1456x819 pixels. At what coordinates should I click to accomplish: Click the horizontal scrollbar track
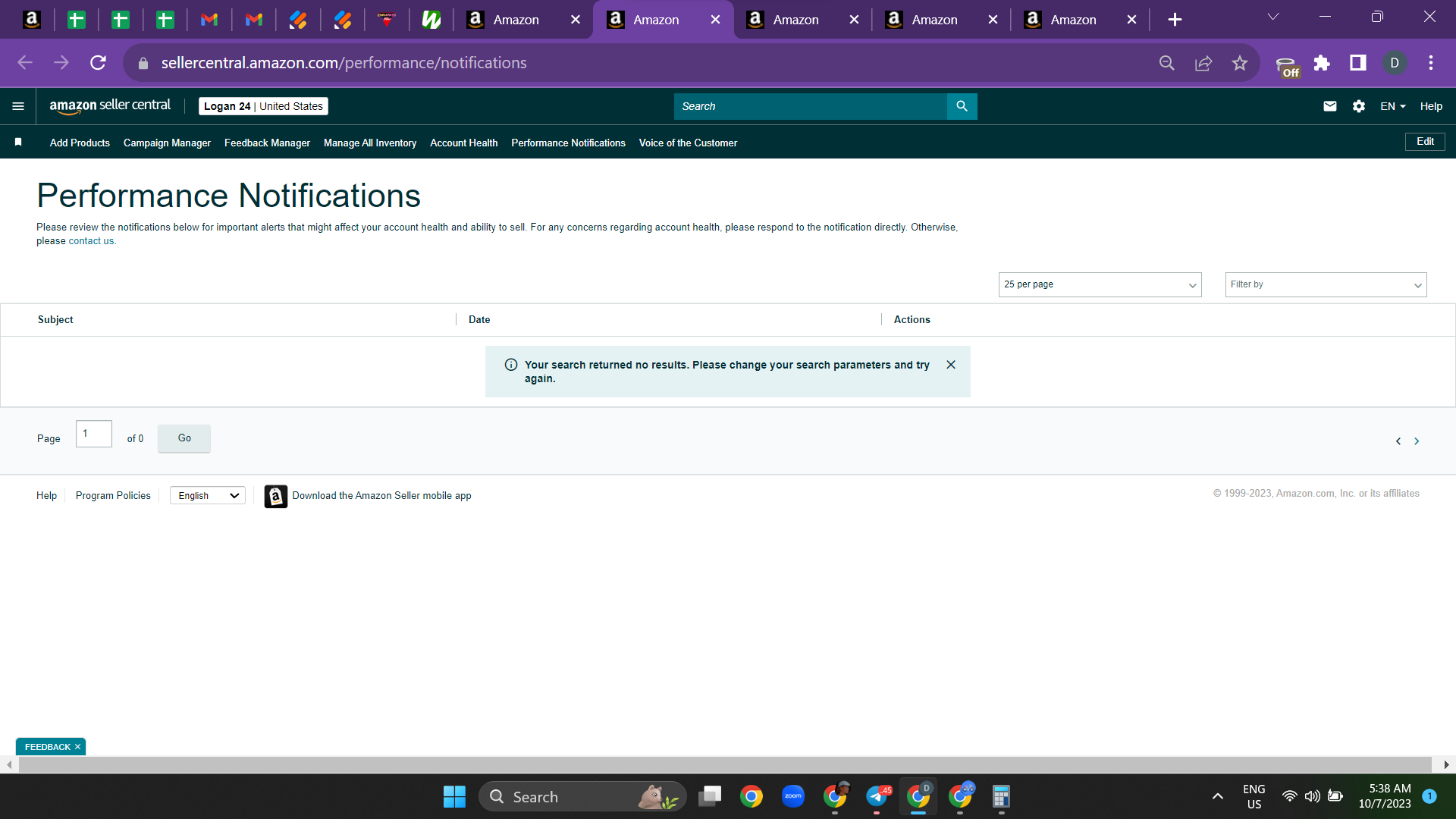pos(724,764)
